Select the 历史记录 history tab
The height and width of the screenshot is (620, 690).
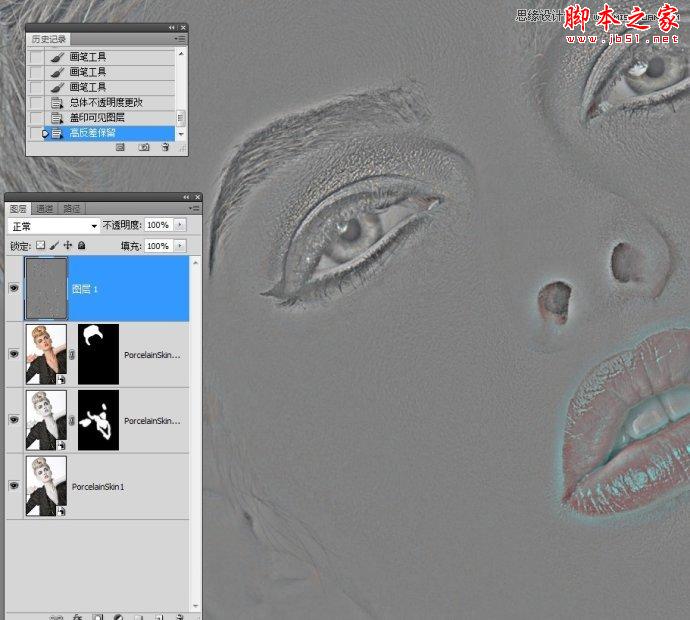[48, 39]
